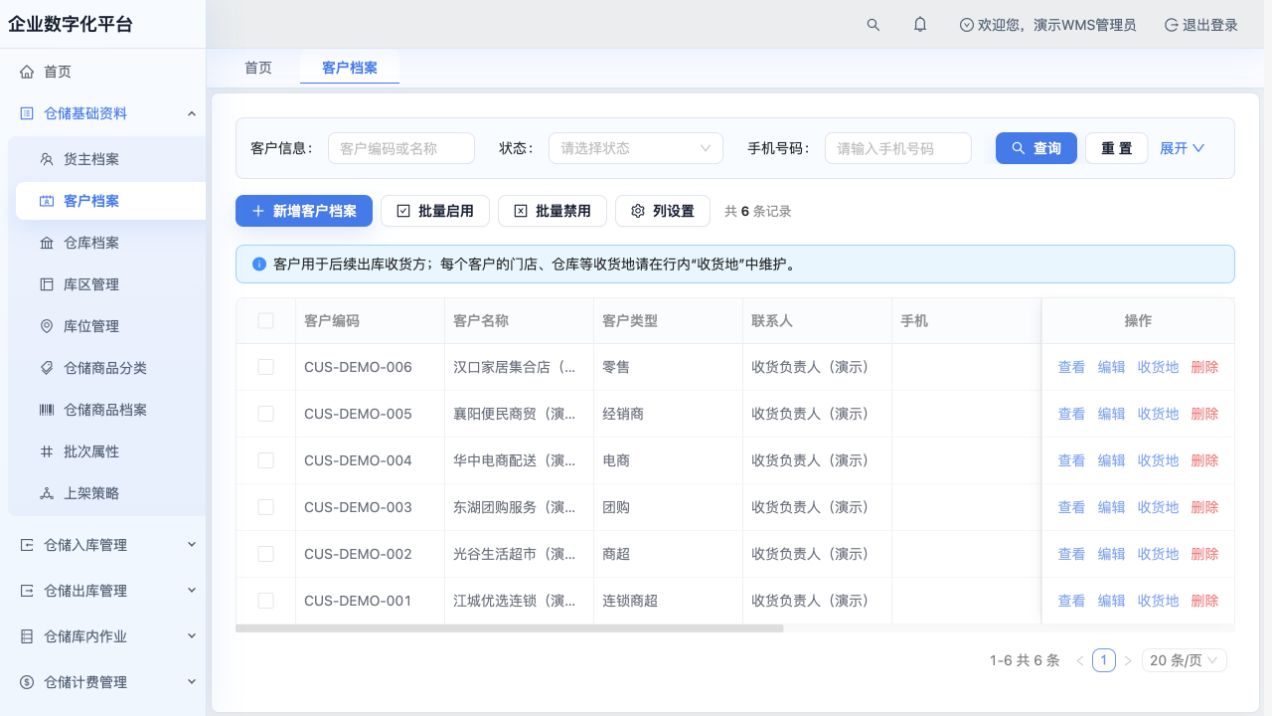1272x716 pixels.
Task: Expand more filters with 展开
Action: [x=1182, y=148]
